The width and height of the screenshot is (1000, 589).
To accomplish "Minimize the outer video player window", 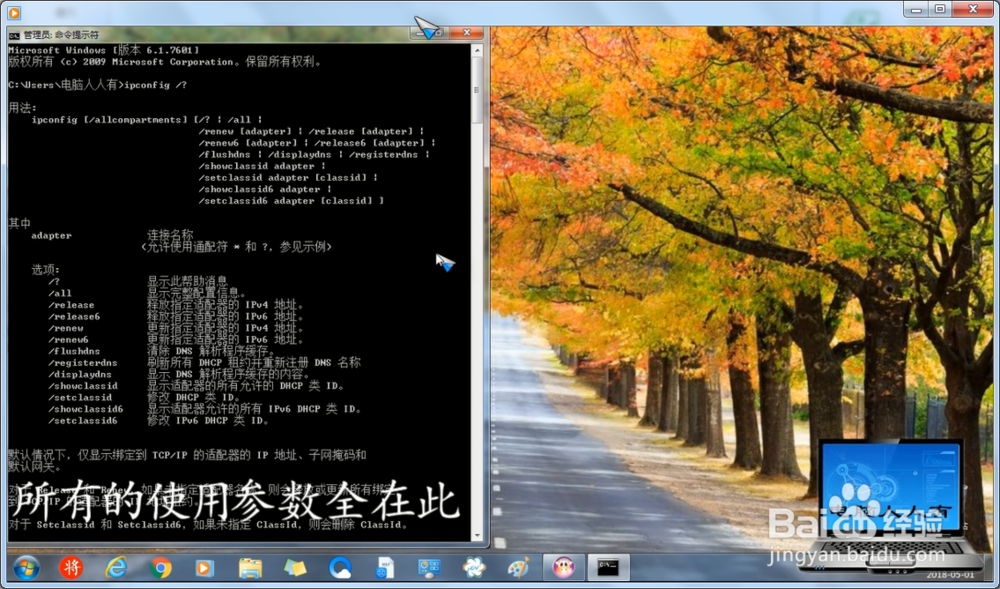I will pos(916,10).
